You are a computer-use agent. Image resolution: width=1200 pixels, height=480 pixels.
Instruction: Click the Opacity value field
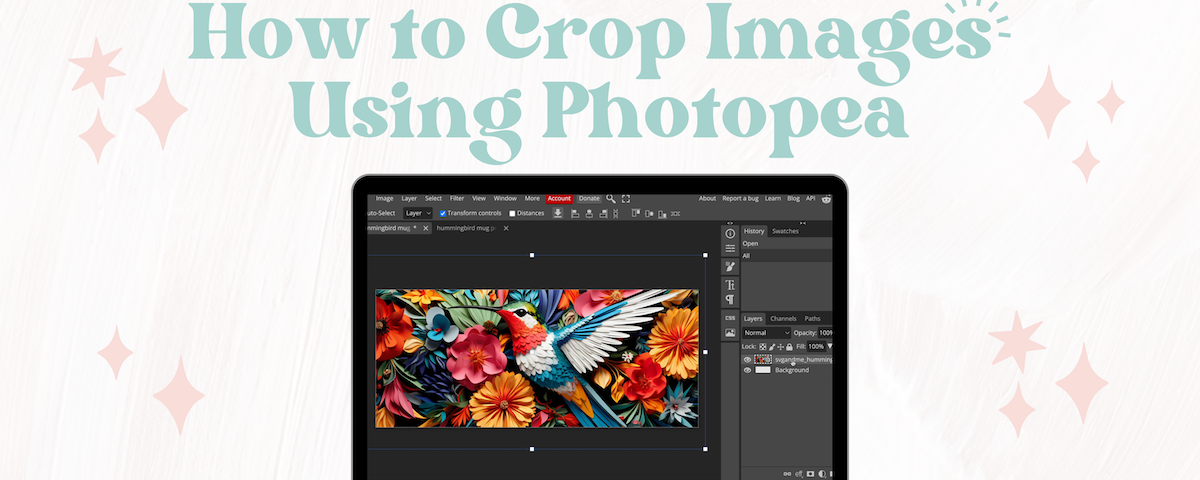coord(825,333)
